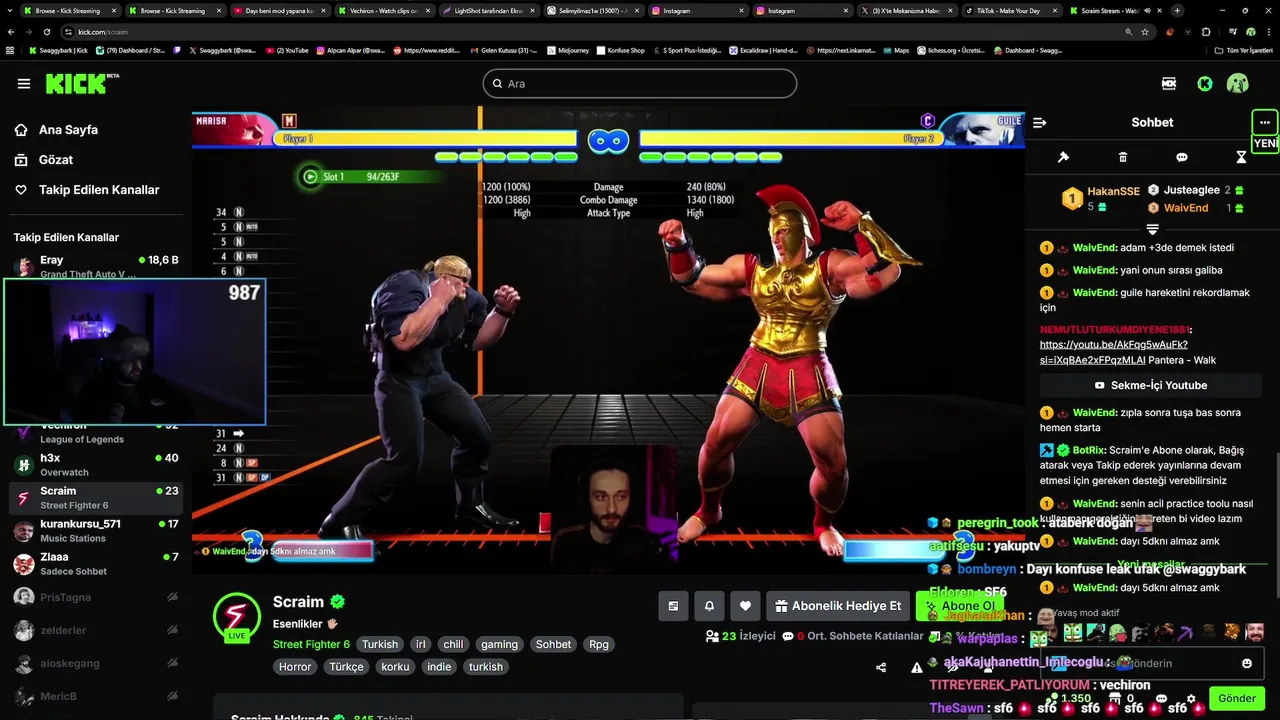Open offline channel zelderler
This screenshot has height=720, width=1280.
[x=96, y=630]
